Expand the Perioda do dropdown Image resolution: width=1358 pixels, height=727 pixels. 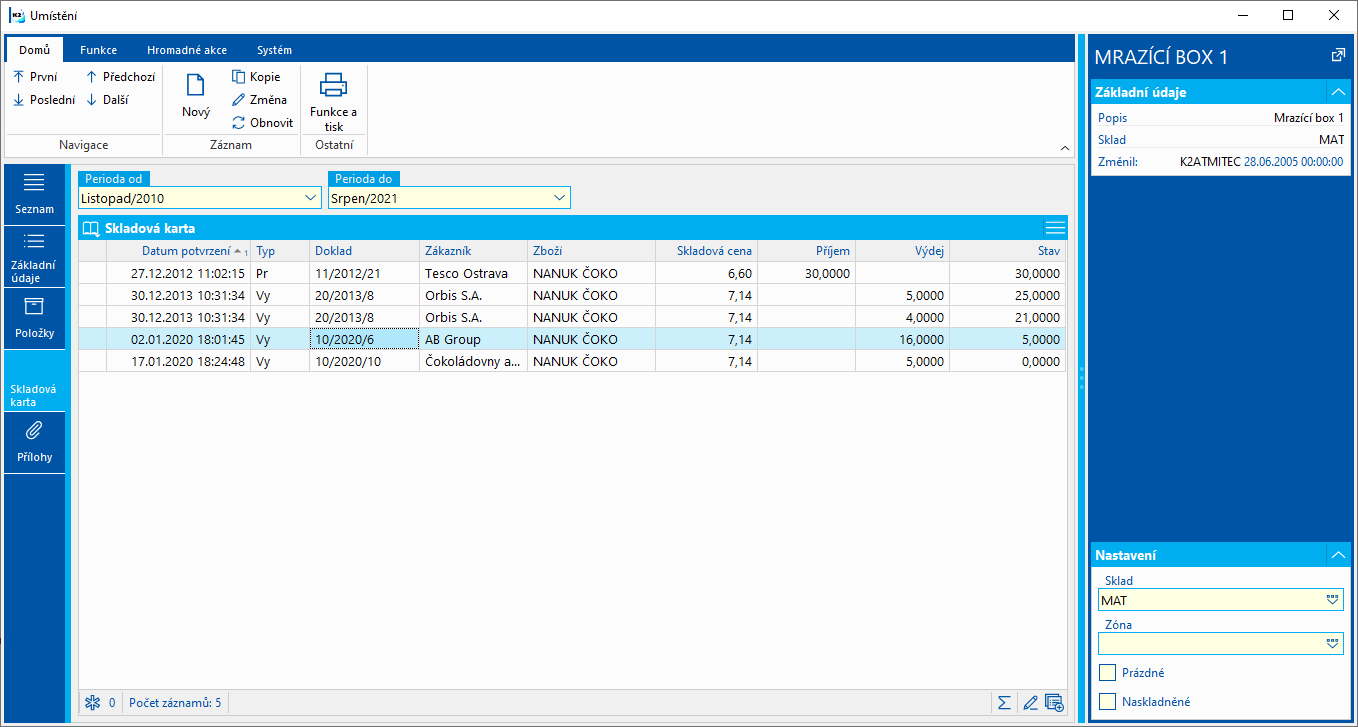point(559,199)
